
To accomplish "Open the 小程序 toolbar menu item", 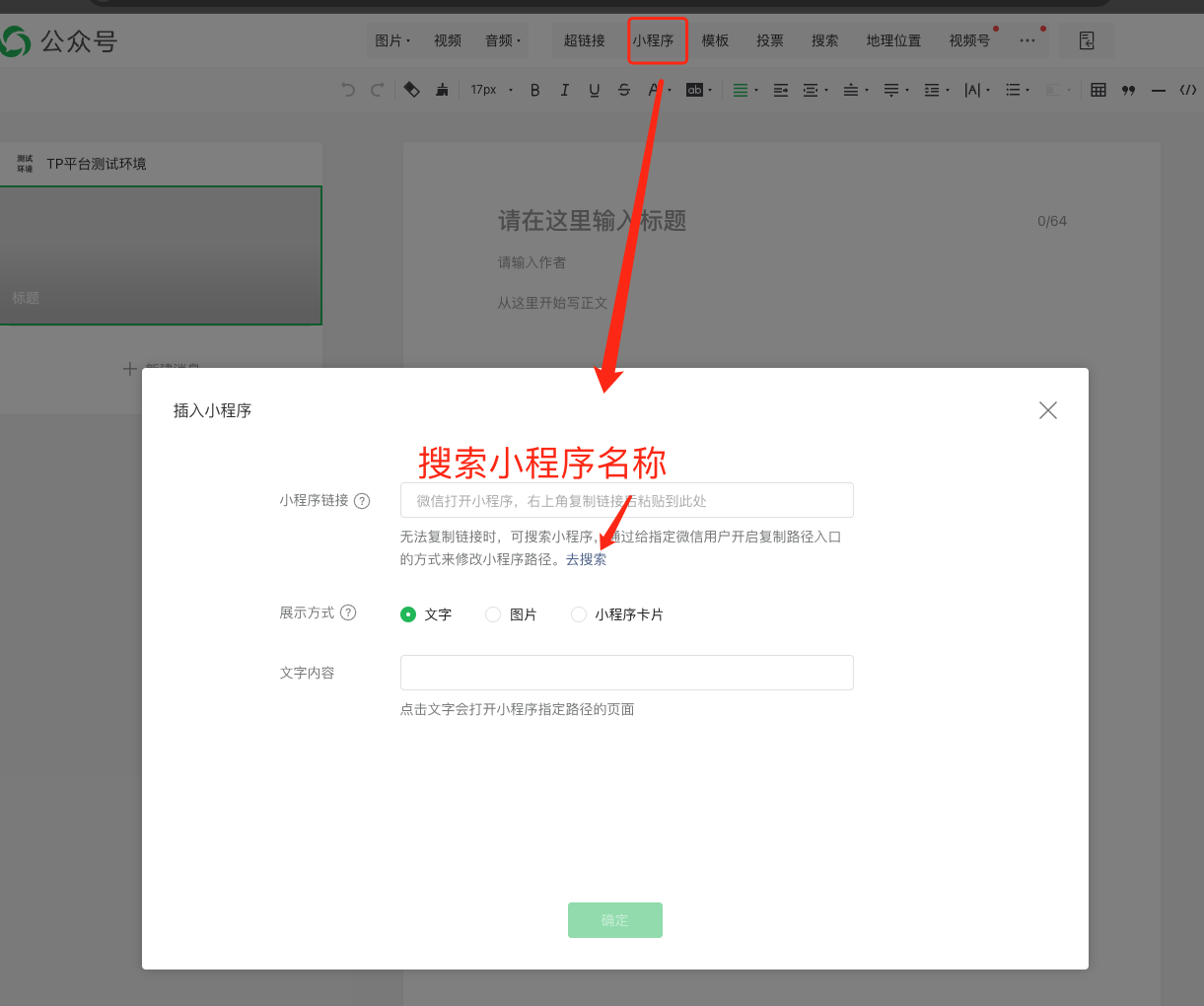I will 654,40.
